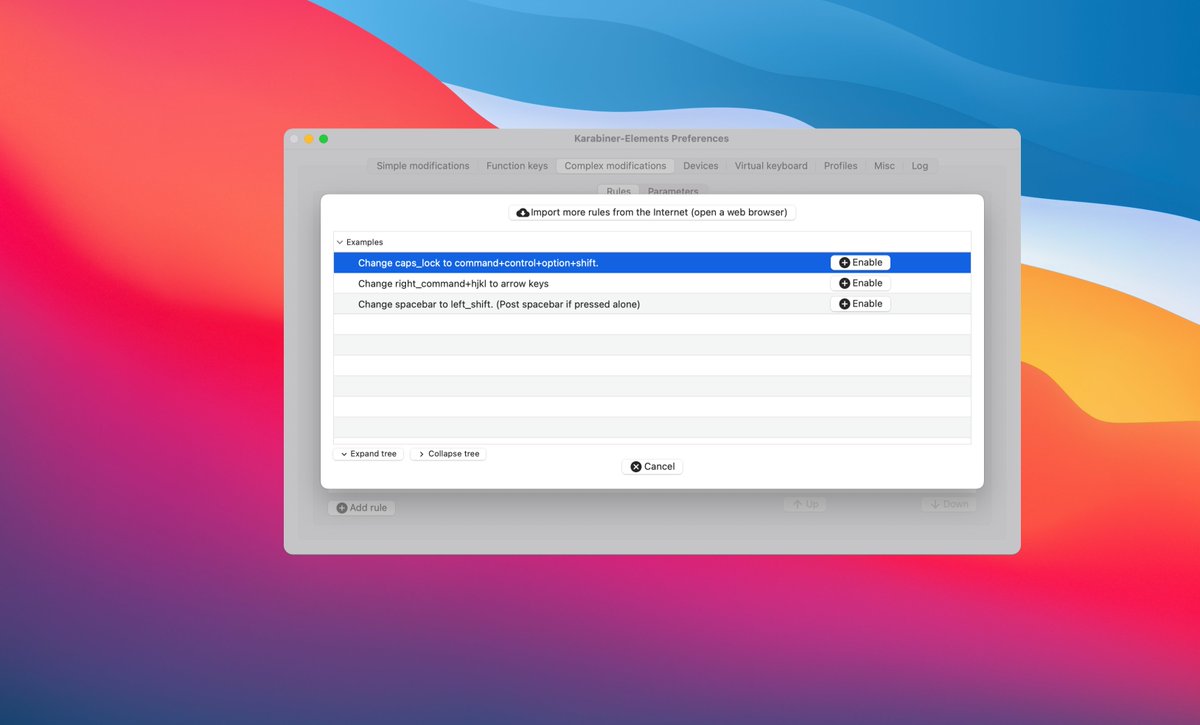The height and width of the screenshot is (725, 1200).
Task: Select the right_command+hjkl to arrow keys row
Action: [652, 283]
